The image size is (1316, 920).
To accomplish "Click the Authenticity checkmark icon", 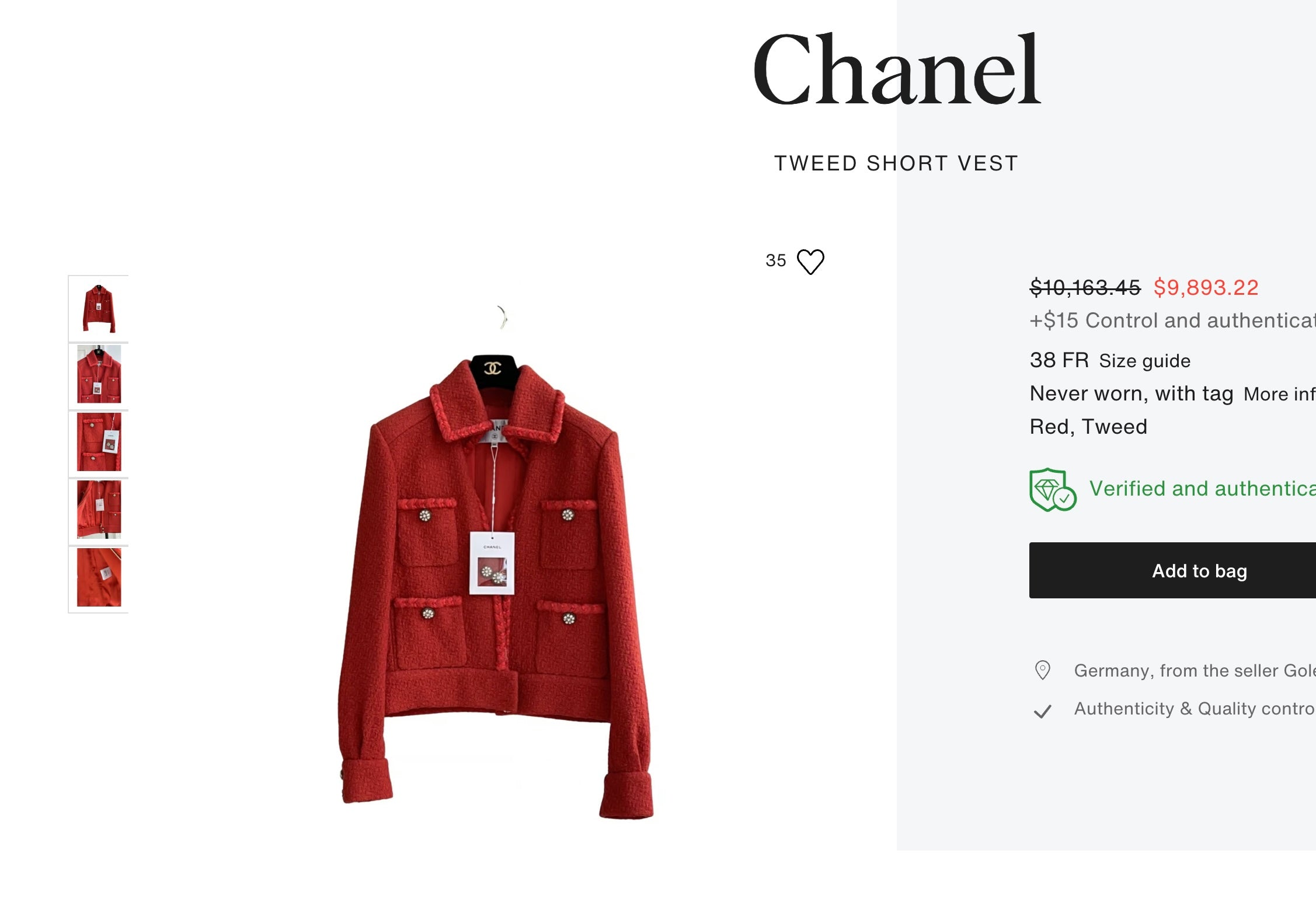I will (x=1043, y=711).
